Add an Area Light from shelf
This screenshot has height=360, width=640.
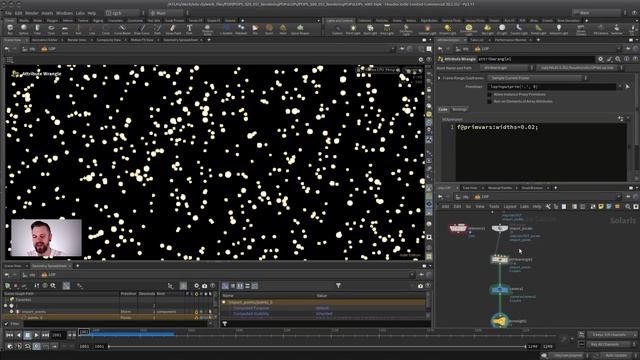point(387,29)
